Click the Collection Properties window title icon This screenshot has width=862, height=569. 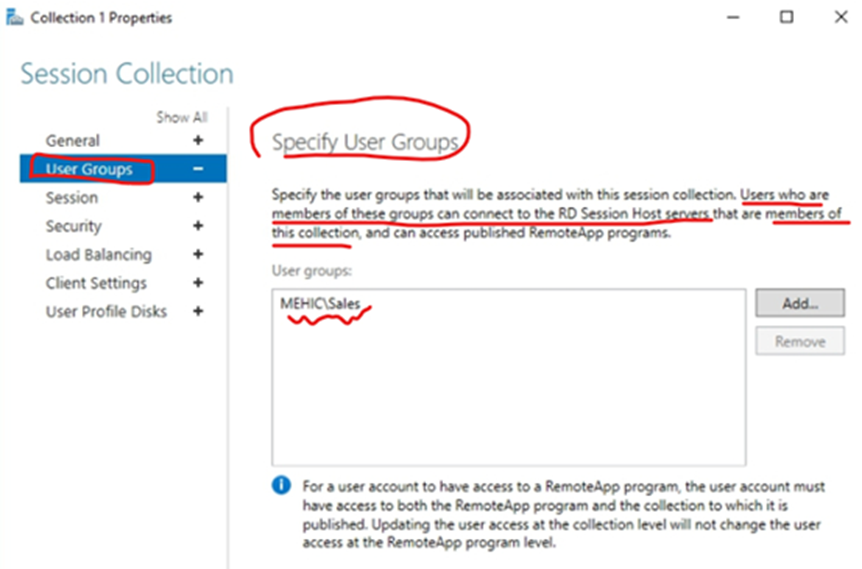(x=15, y=18)
